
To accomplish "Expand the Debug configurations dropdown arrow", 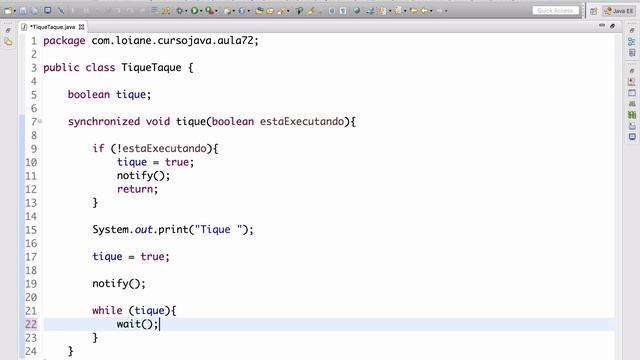I will point(186,11).
